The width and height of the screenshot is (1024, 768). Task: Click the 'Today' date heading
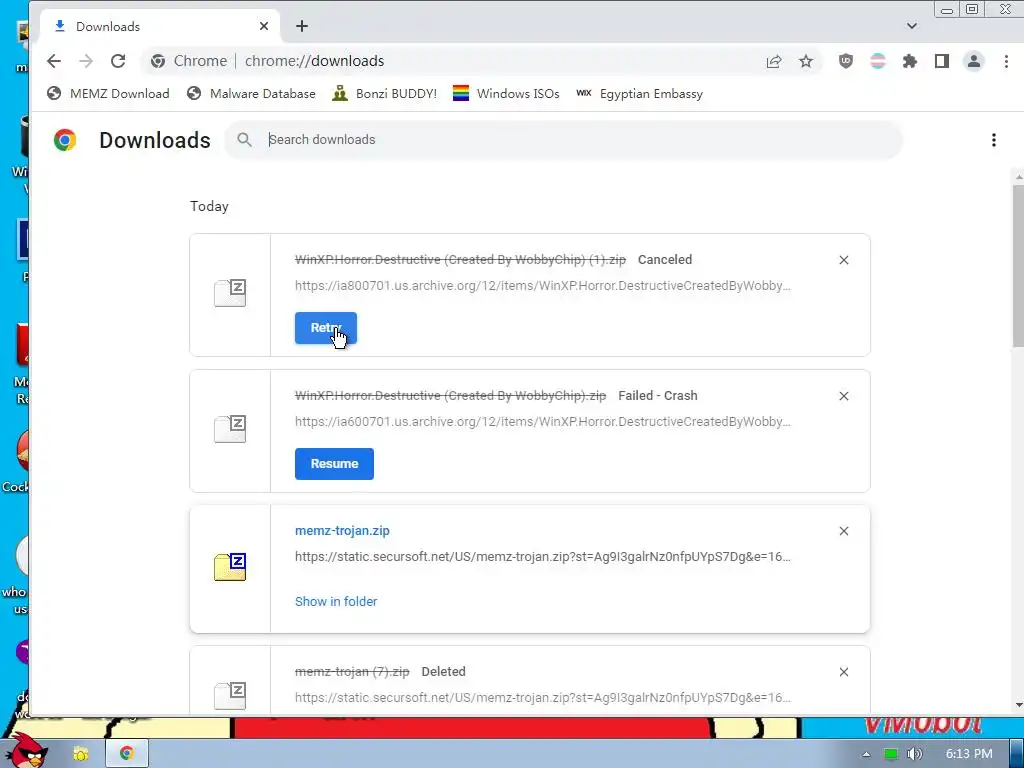click(x=209, y=206)
